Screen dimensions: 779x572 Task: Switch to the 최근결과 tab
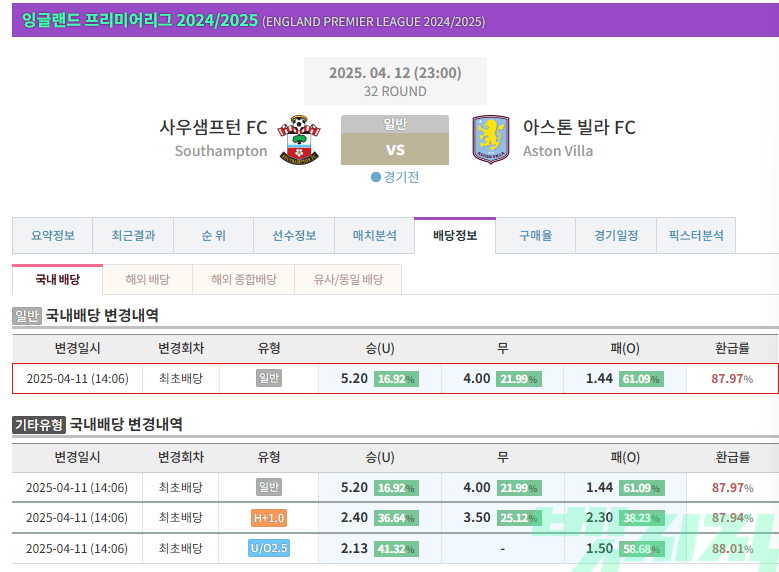point(133,236)
